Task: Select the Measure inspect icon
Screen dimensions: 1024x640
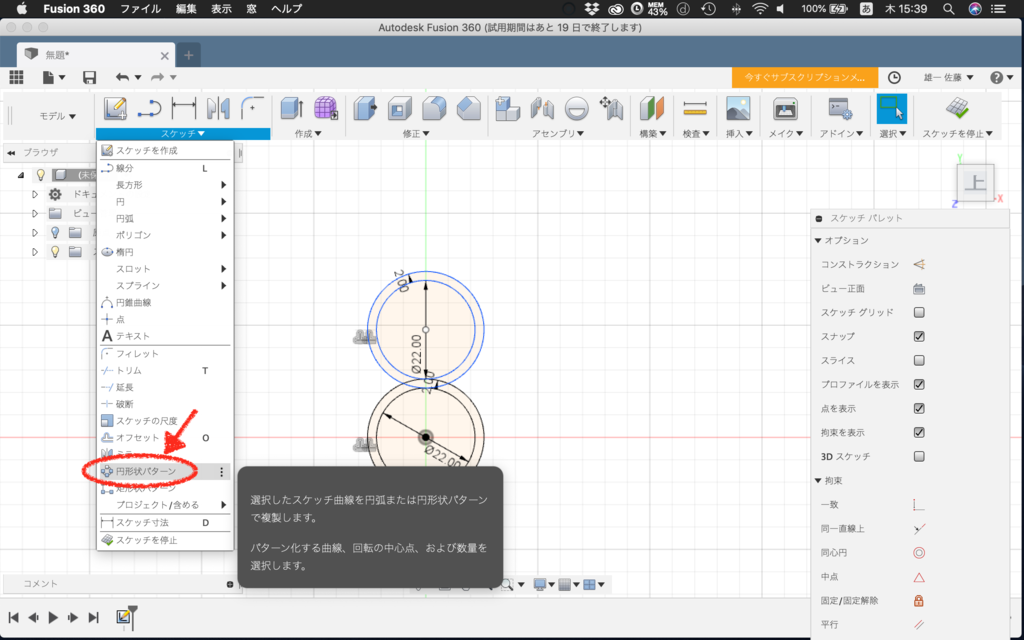Action: pyautogui.click(x=695, y=108)
